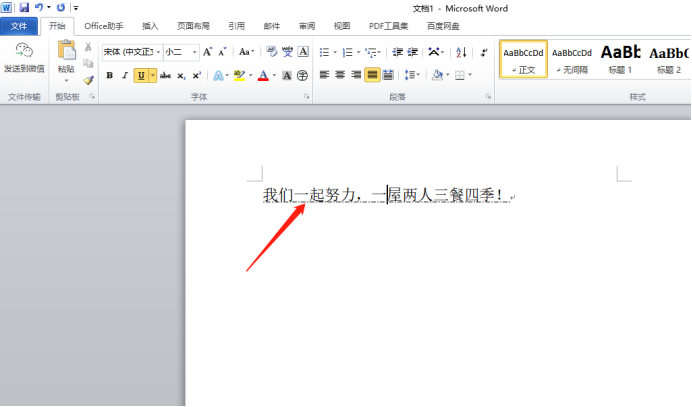Toggle distributed alignment button
Viewport: 692px width, 407px height.
click(x=388, y=75)
